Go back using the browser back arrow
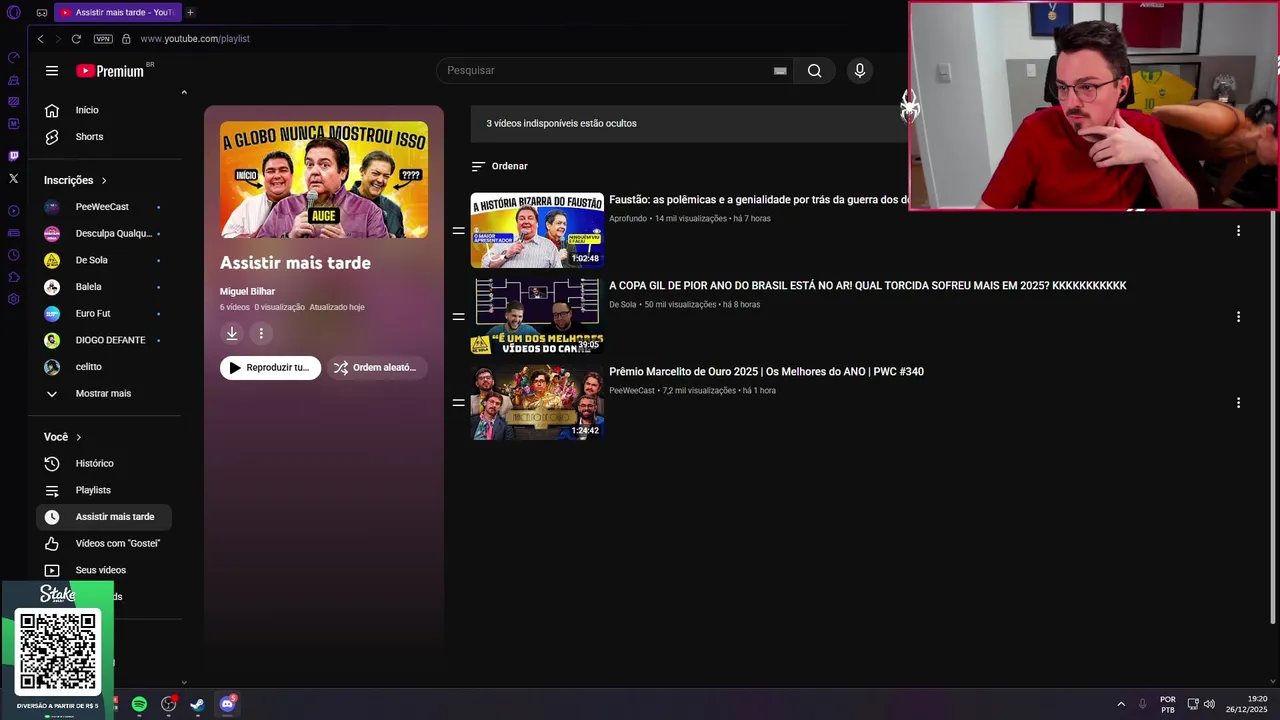 point(40,39)
